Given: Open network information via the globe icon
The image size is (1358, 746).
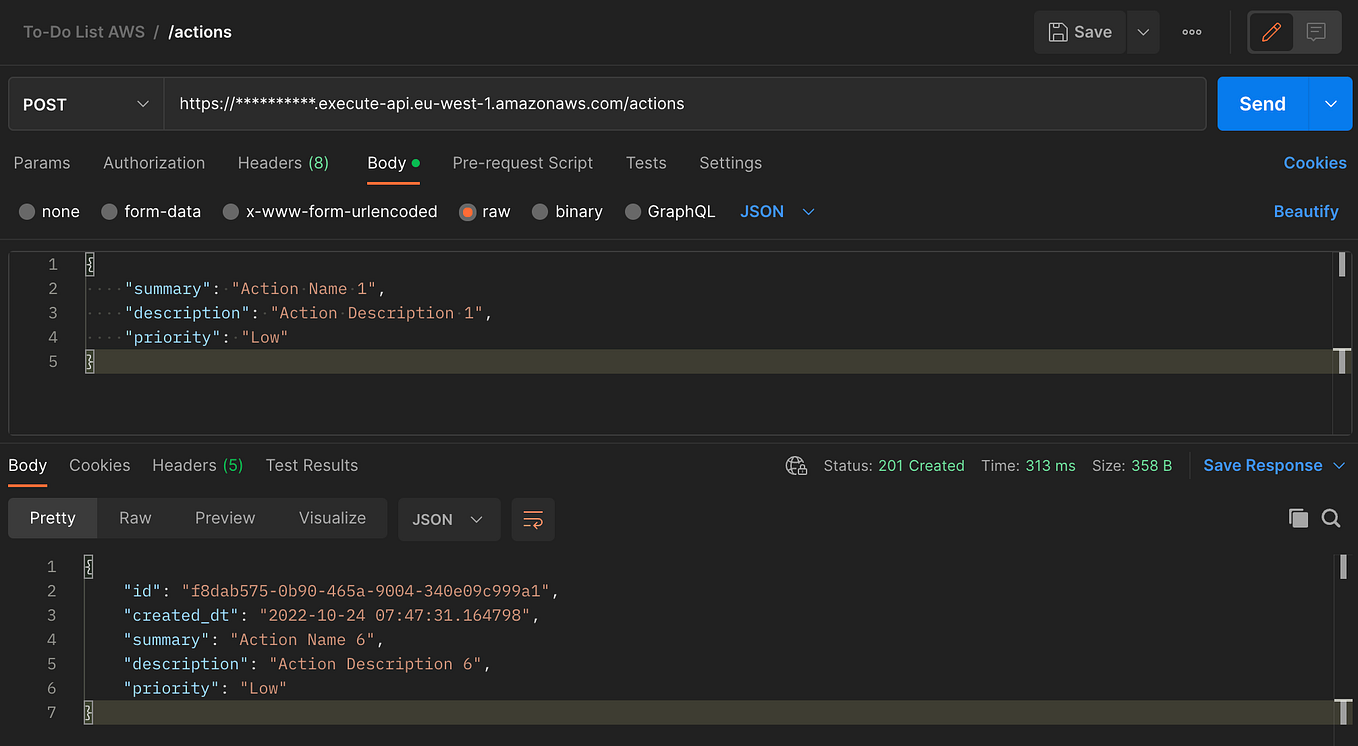Looking at the screenshot, I should (x=796, y=465).
